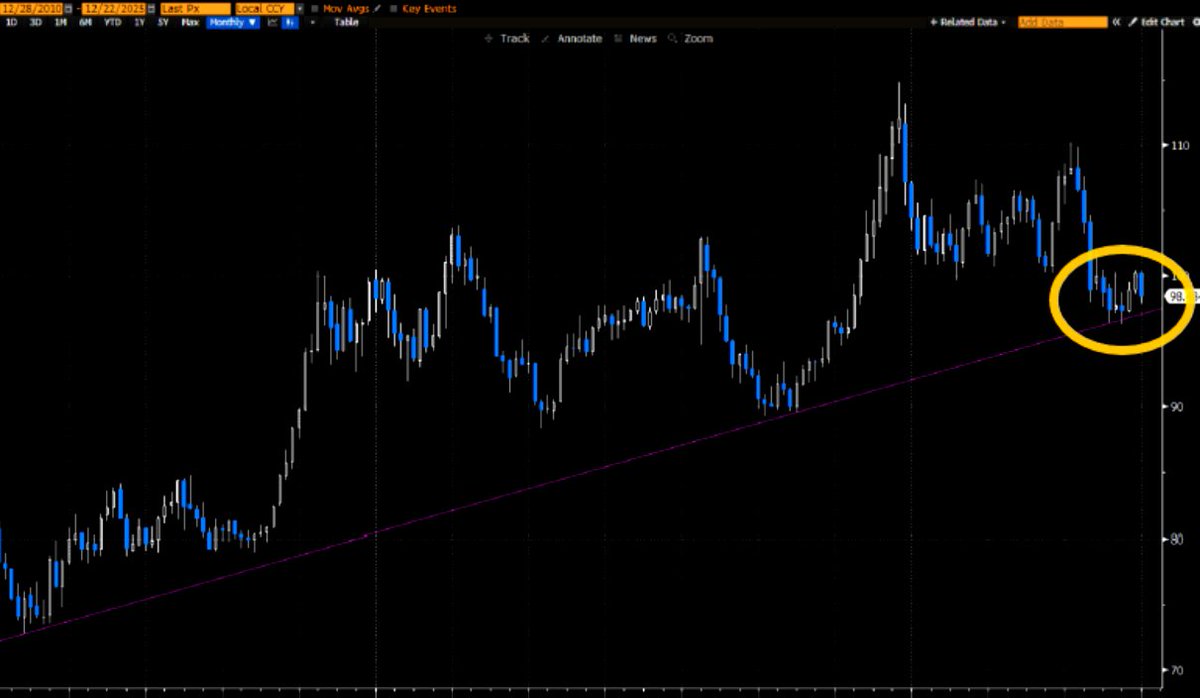Activate the Track crosshair tool

click(x=507, y=38)
